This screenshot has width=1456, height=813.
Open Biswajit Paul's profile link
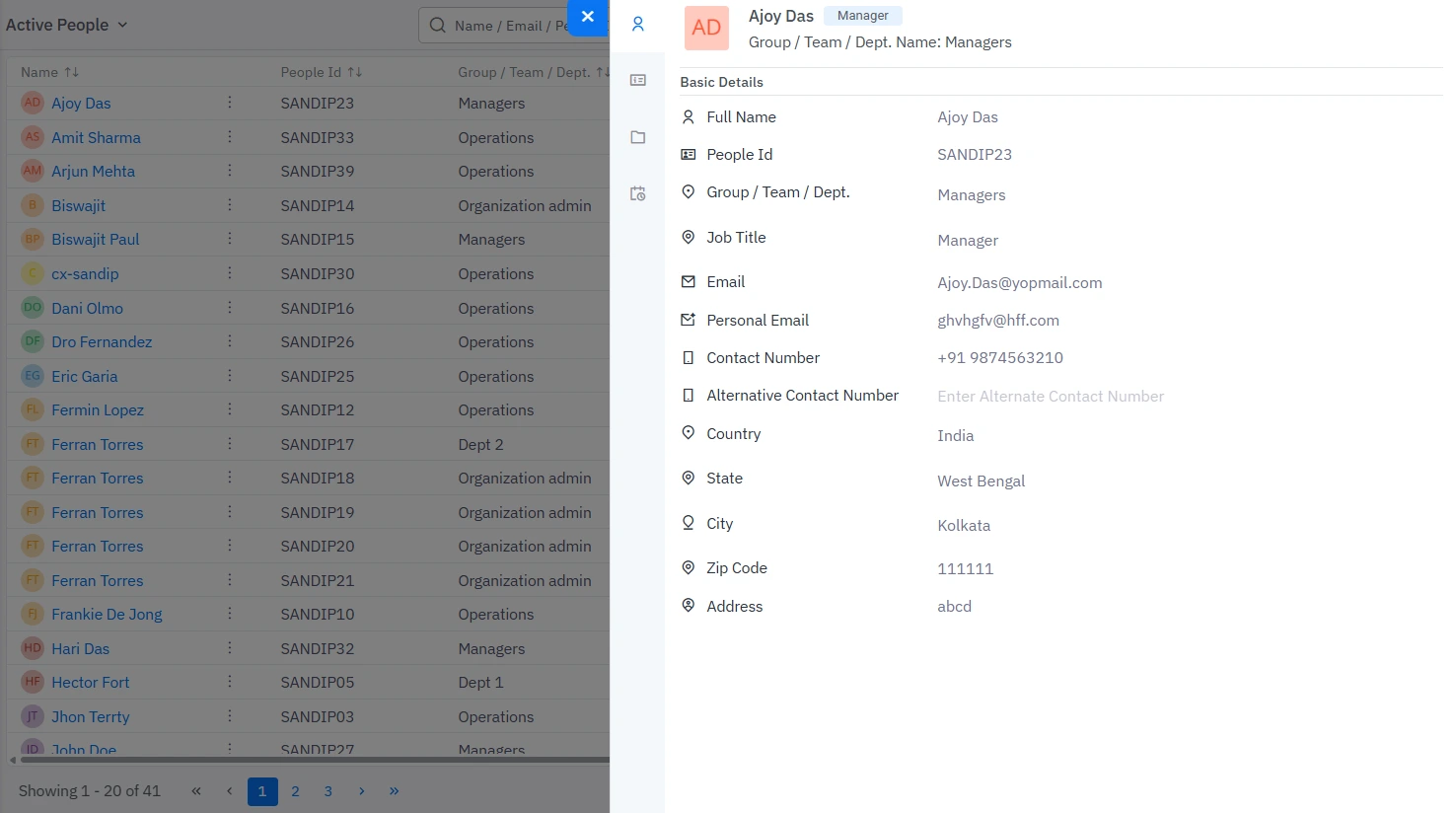(96, 240)
